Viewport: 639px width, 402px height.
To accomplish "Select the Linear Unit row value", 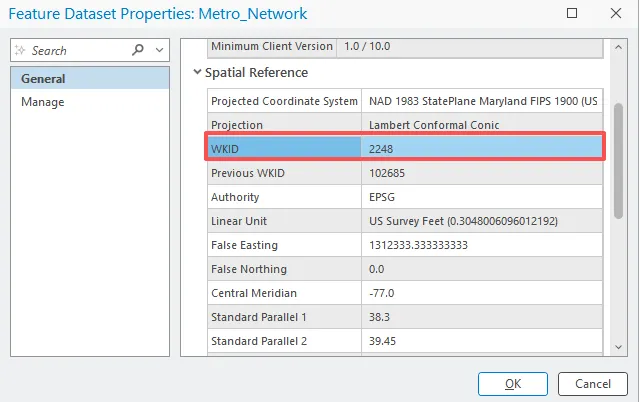I will (x=482, y=221).
